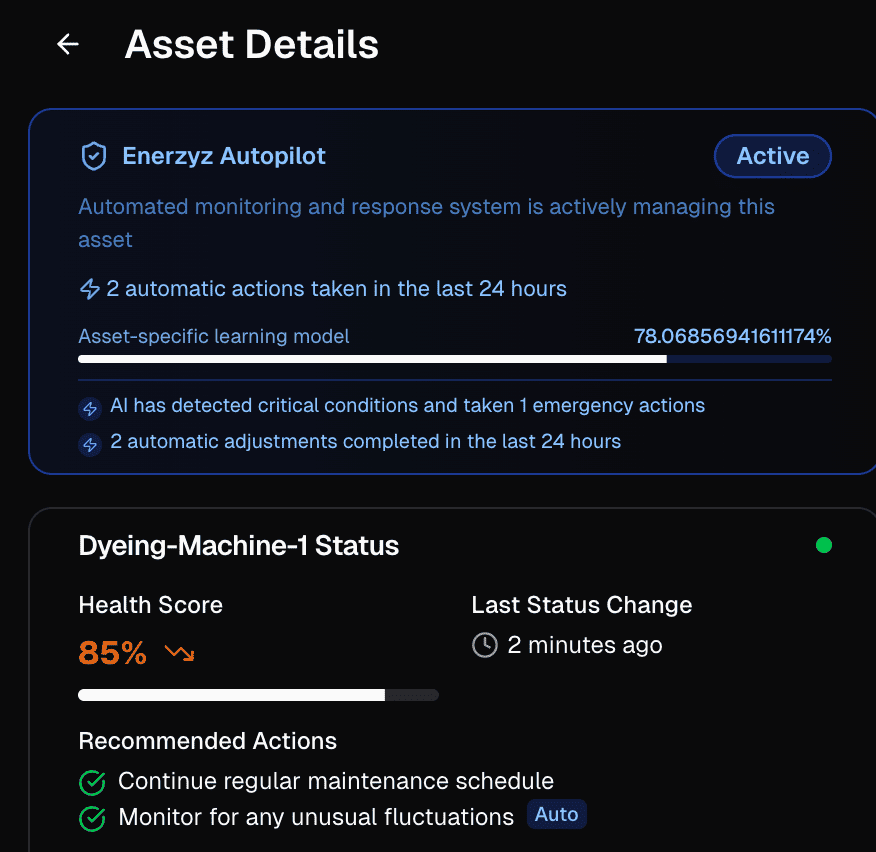Go back using the left arrow icon
The height and width of the screenshot is (852, 876).
click(68, 44)
